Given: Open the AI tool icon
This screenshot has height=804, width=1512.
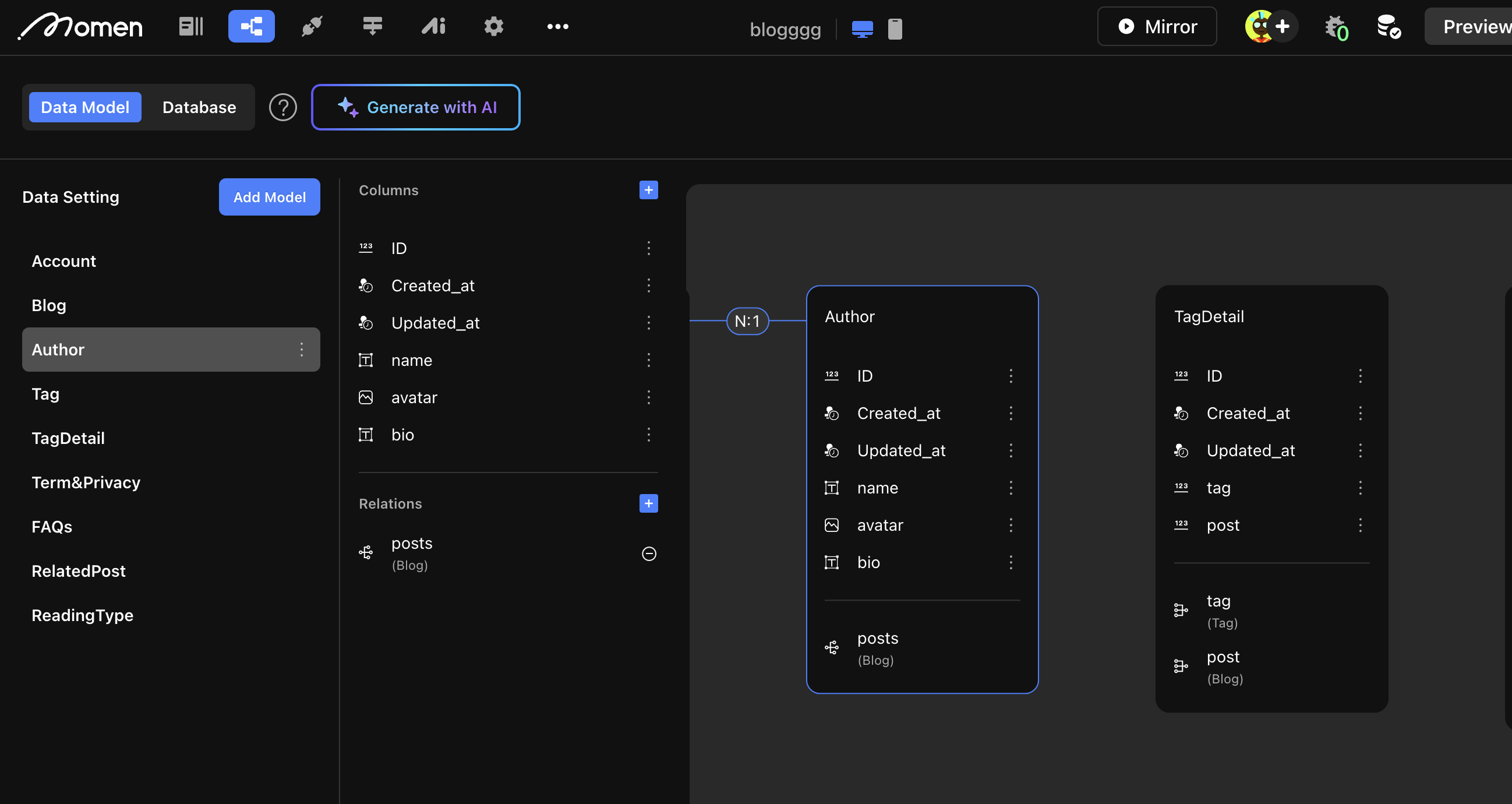Looking at the screenshot, I should click(433, 26).
